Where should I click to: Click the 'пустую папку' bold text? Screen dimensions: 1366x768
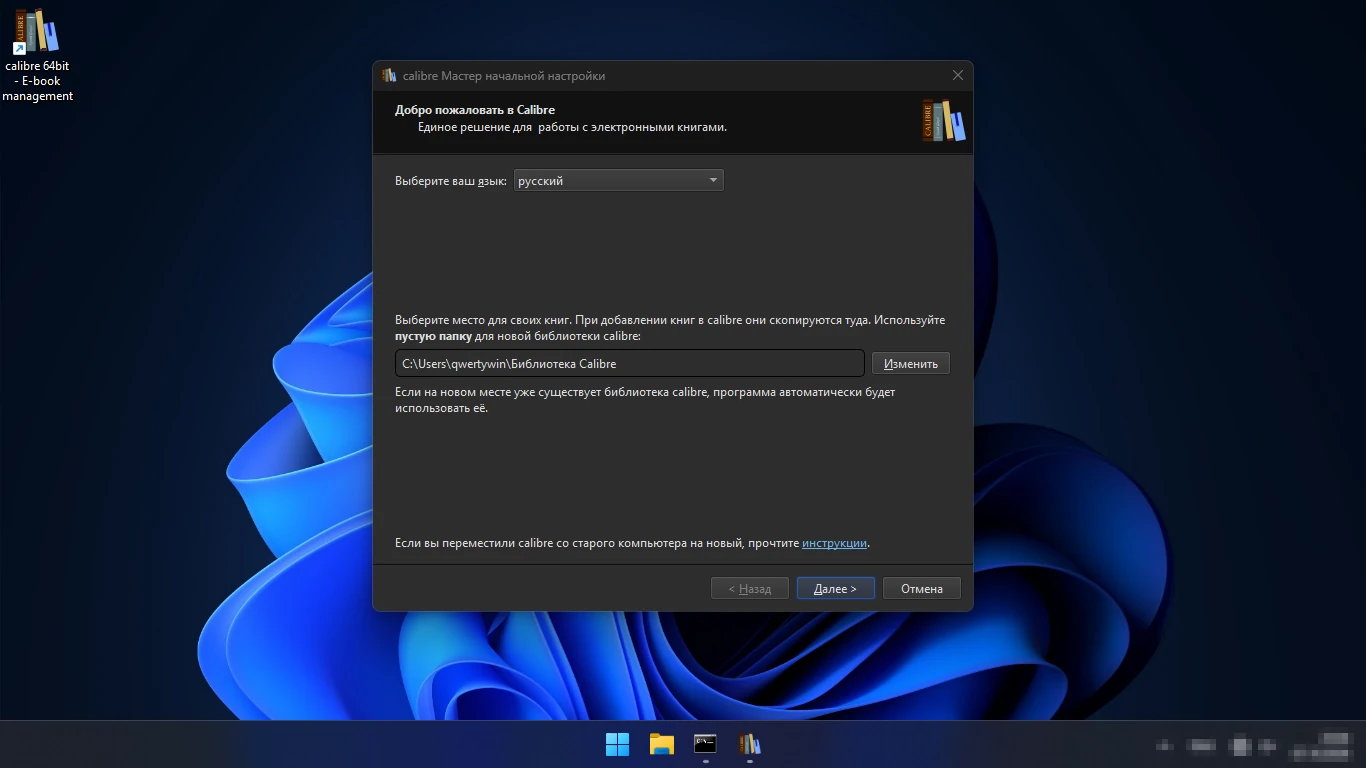433,336
